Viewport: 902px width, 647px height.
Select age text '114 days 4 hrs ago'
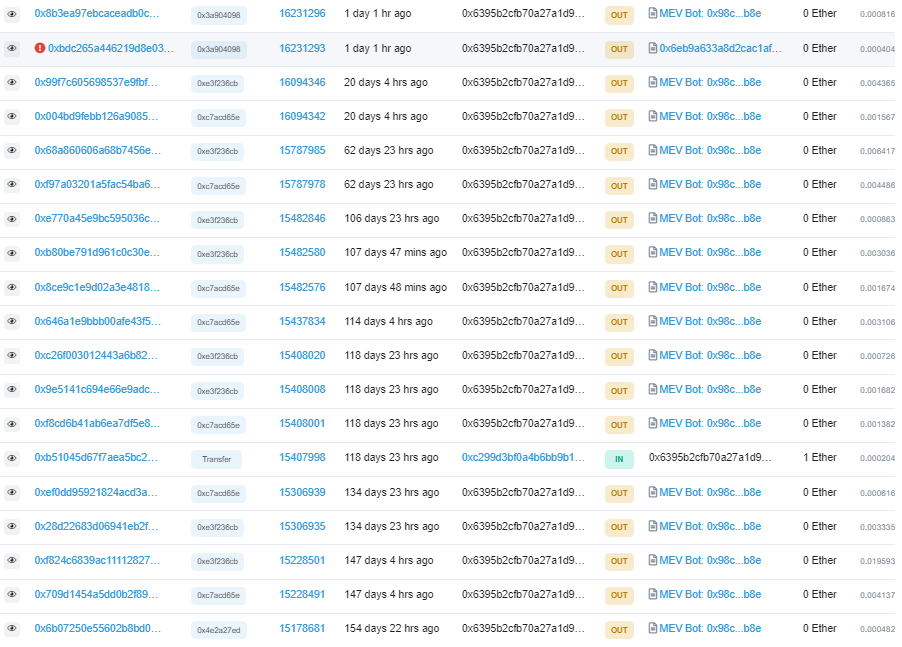pos(388,321)
